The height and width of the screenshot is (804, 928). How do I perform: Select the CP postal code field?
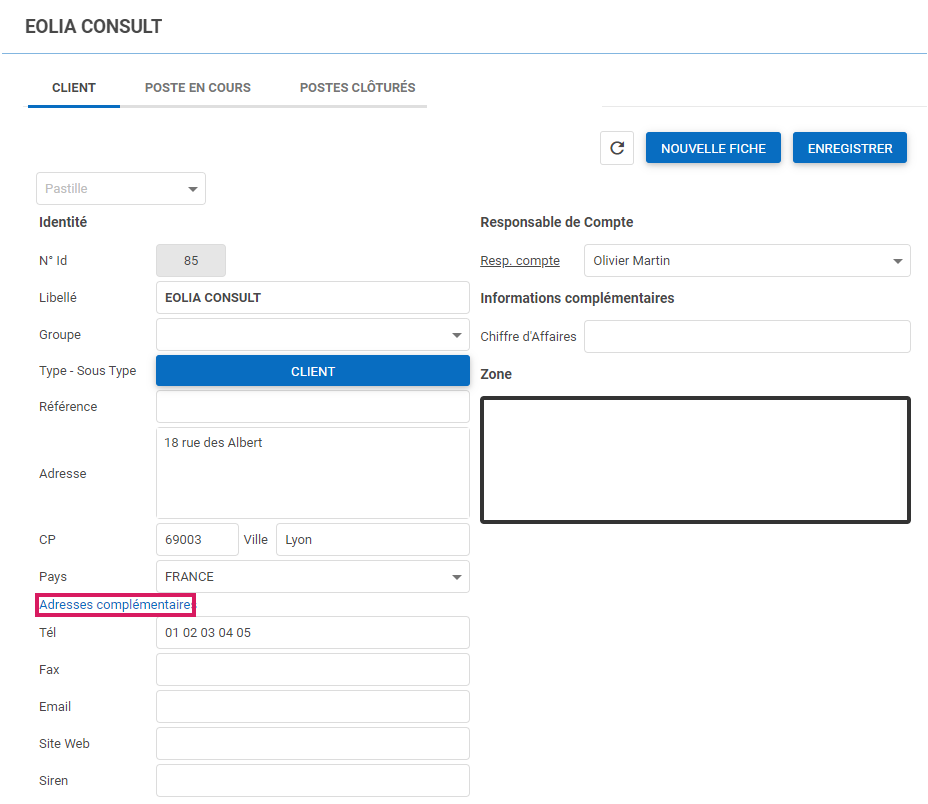point(197,540)
